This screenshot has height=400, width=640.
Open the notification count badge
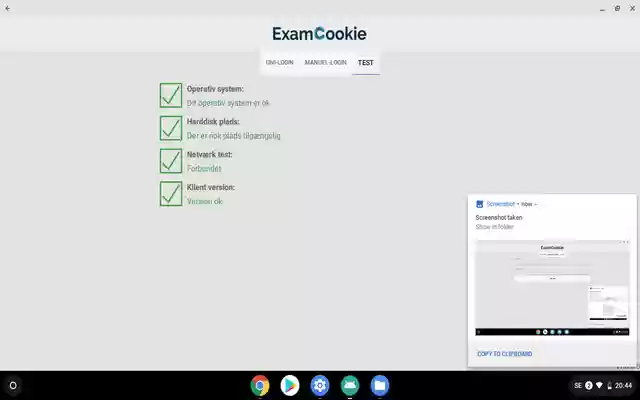pyautogui.click(x=589, y=385)
